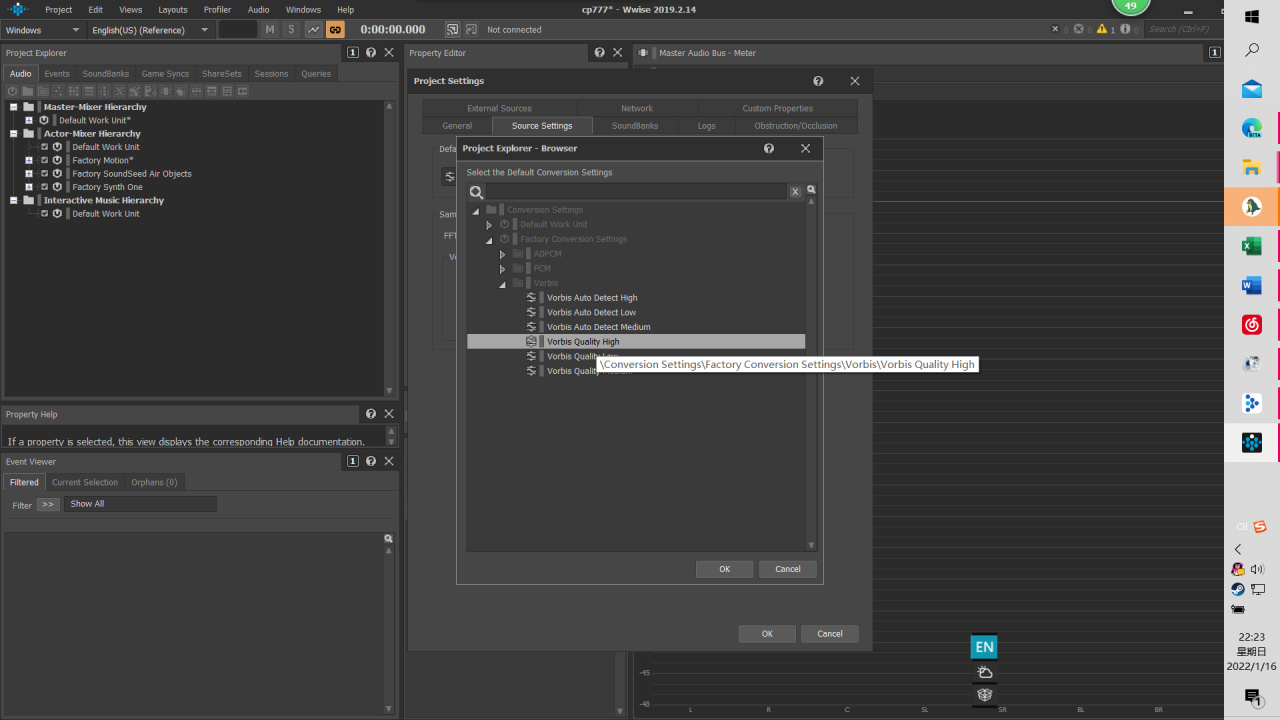The width and height of the screenshot is (1280, 720).
Task: Pick the Vorbis Auto Detect Medium preset icon
Action: pyautogui.click(x=532, y=327)
